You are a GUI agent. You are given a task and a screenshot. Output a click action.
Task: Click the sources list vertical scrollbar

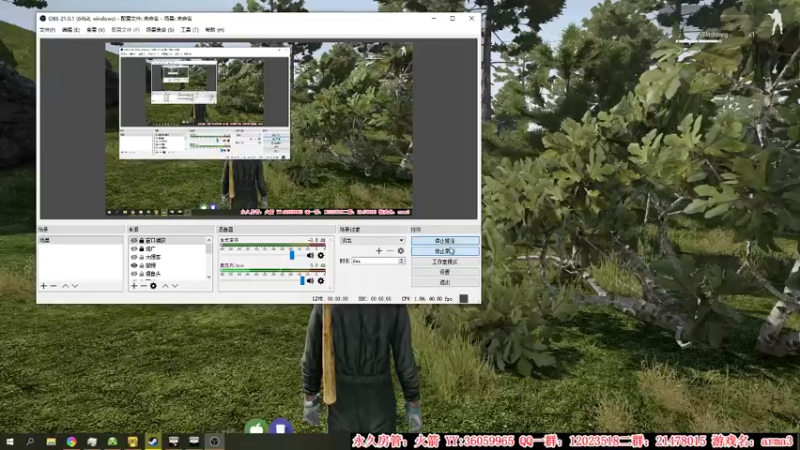tap(209, 258)
